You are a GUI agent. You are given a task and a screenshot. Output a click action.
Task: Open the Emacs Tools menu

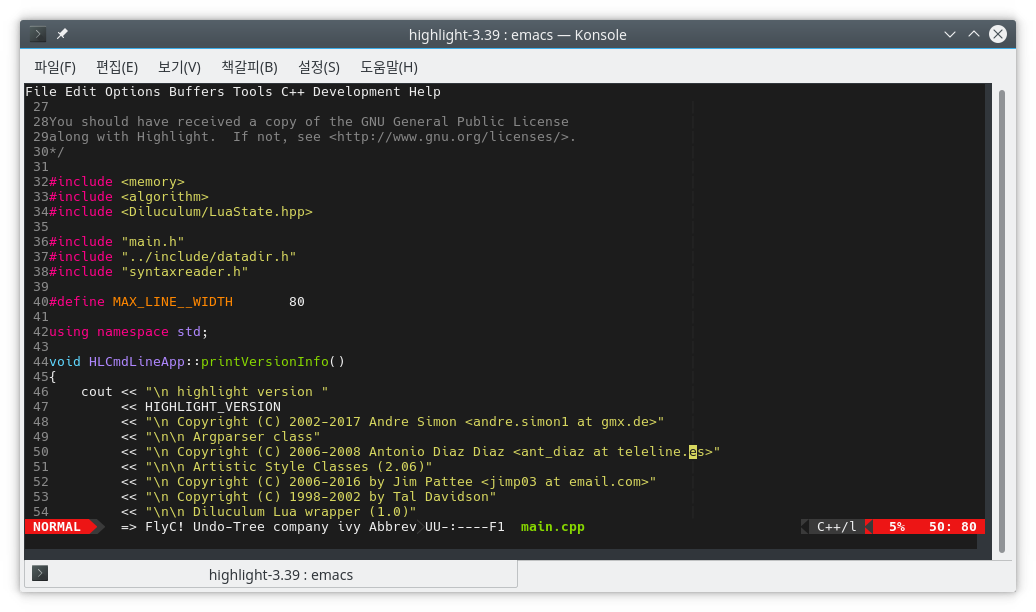click(x=252, y=91)
